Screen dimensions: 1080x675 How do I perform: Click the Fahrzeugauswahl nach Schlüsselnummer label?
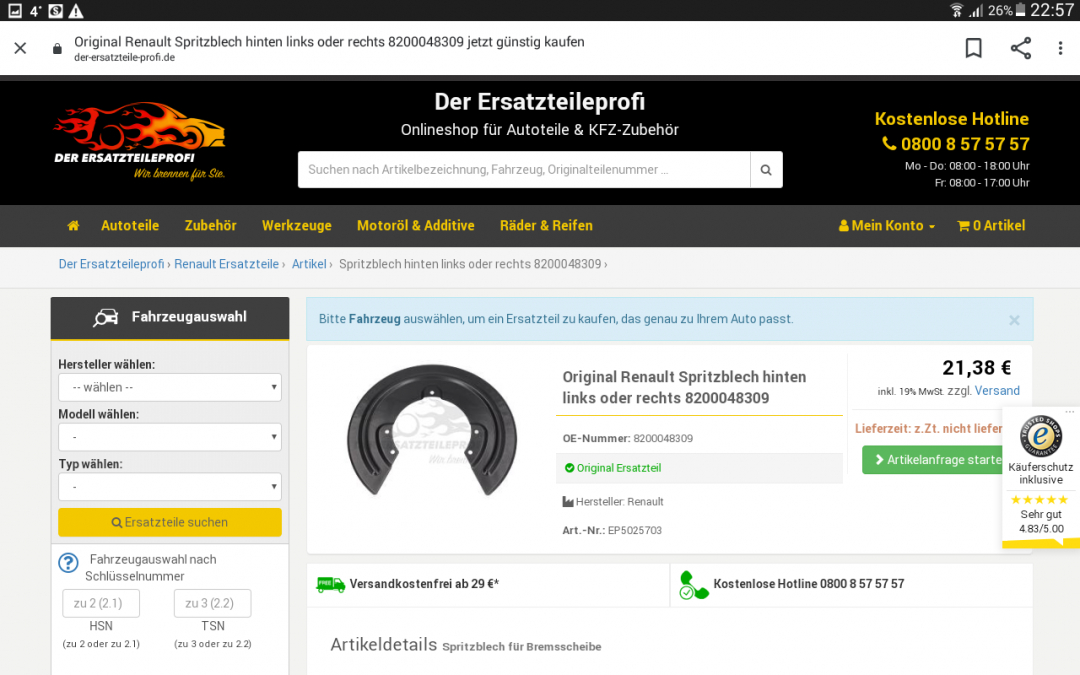point(150,568)
